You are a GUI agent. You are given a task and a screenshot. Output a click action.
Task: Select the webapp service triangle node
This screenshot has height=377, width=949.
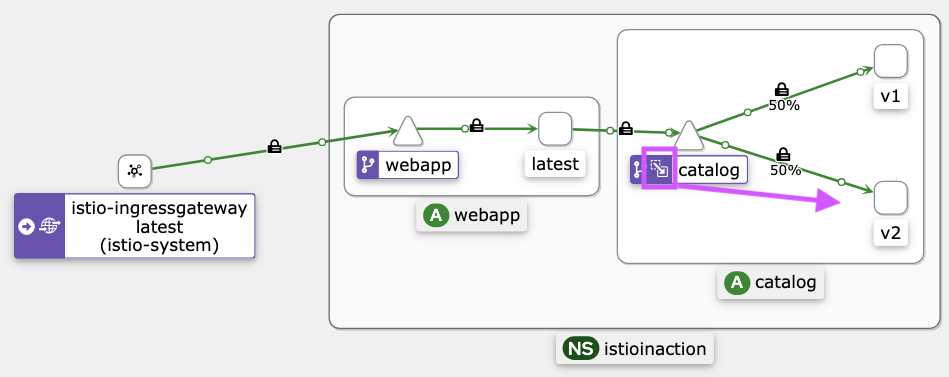[x=407, y=131]
